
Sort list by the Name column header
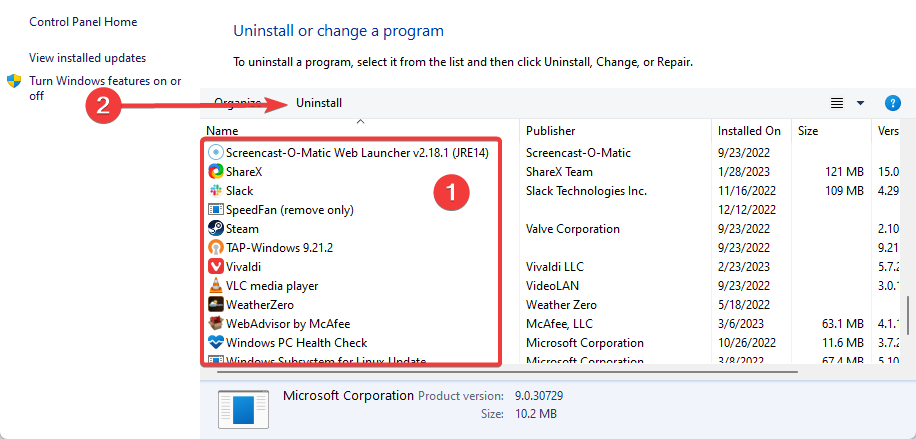(x=222, y=131)
